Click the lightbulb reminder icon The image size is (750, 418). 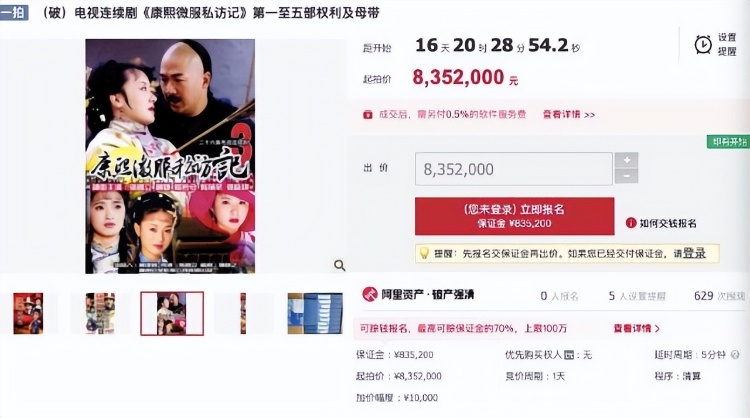tap(424, 253)
